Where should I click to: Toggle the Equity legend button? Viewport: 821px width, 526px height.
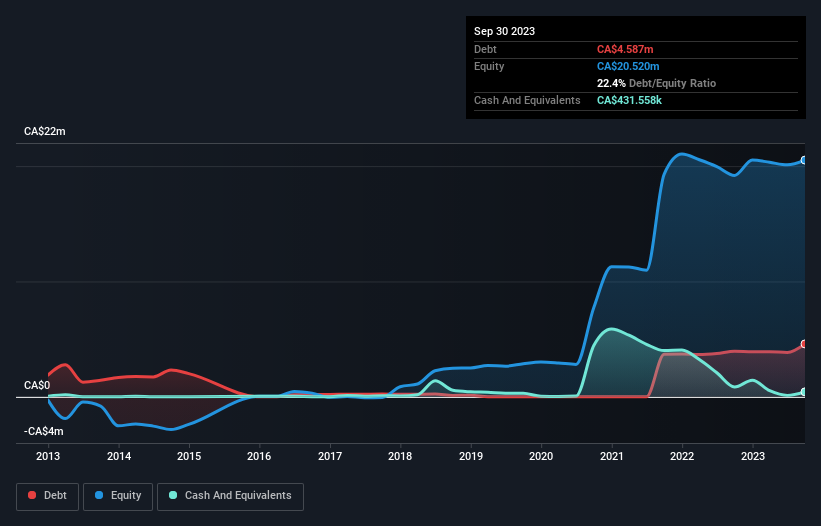coord(118,496)
